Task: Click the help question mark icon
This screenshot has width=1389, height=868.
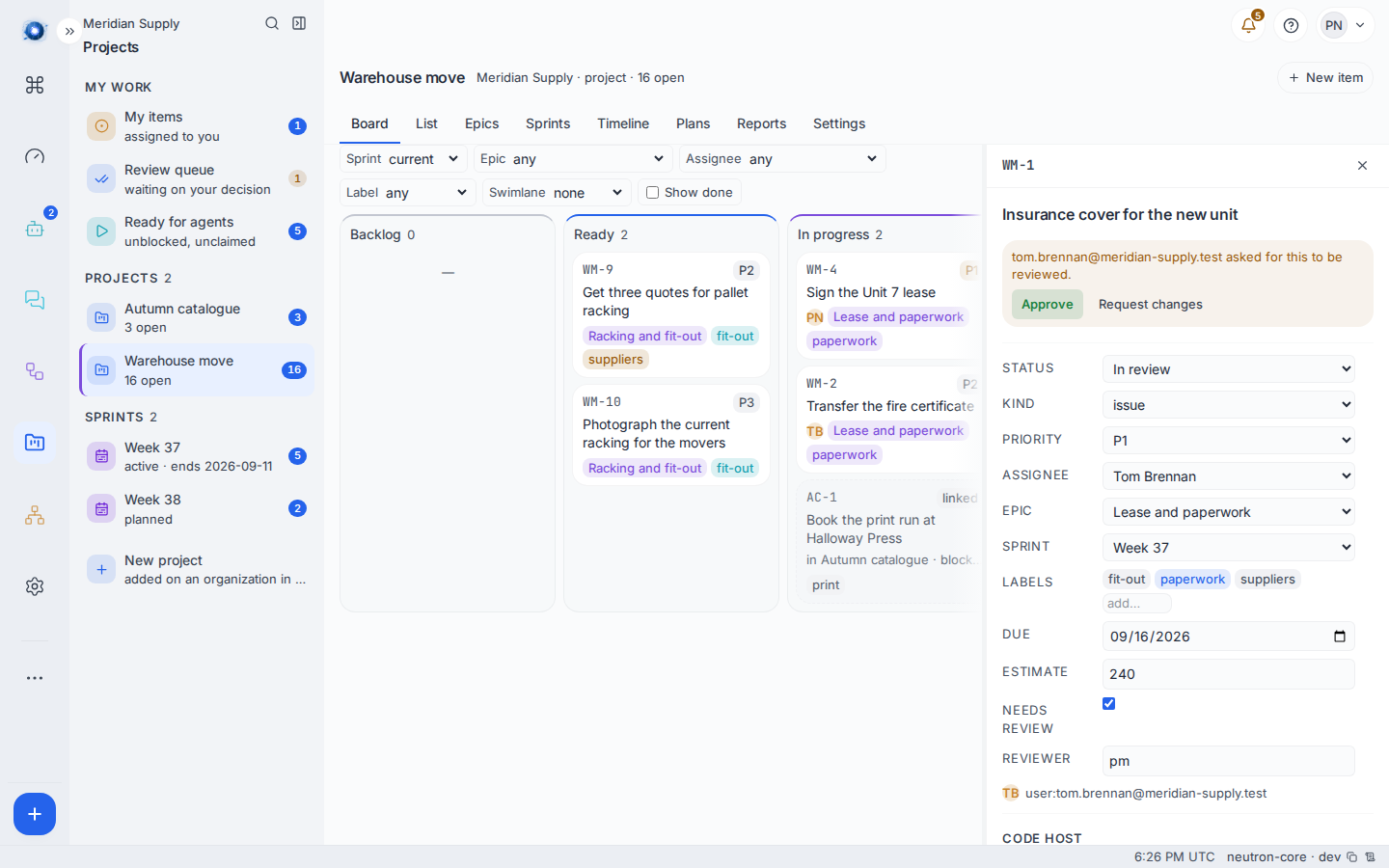Action: (1291, 25)
